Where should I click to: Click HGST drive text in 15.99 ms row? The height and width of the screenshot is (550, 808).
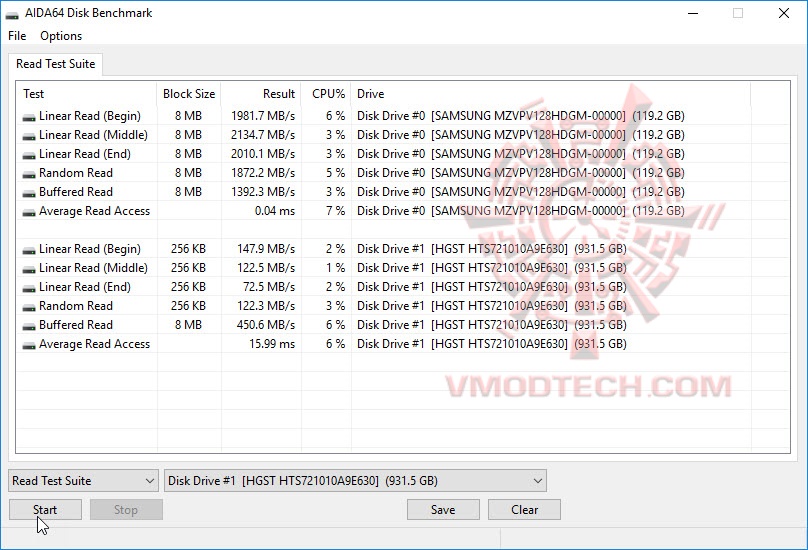(x=492, y=344)
